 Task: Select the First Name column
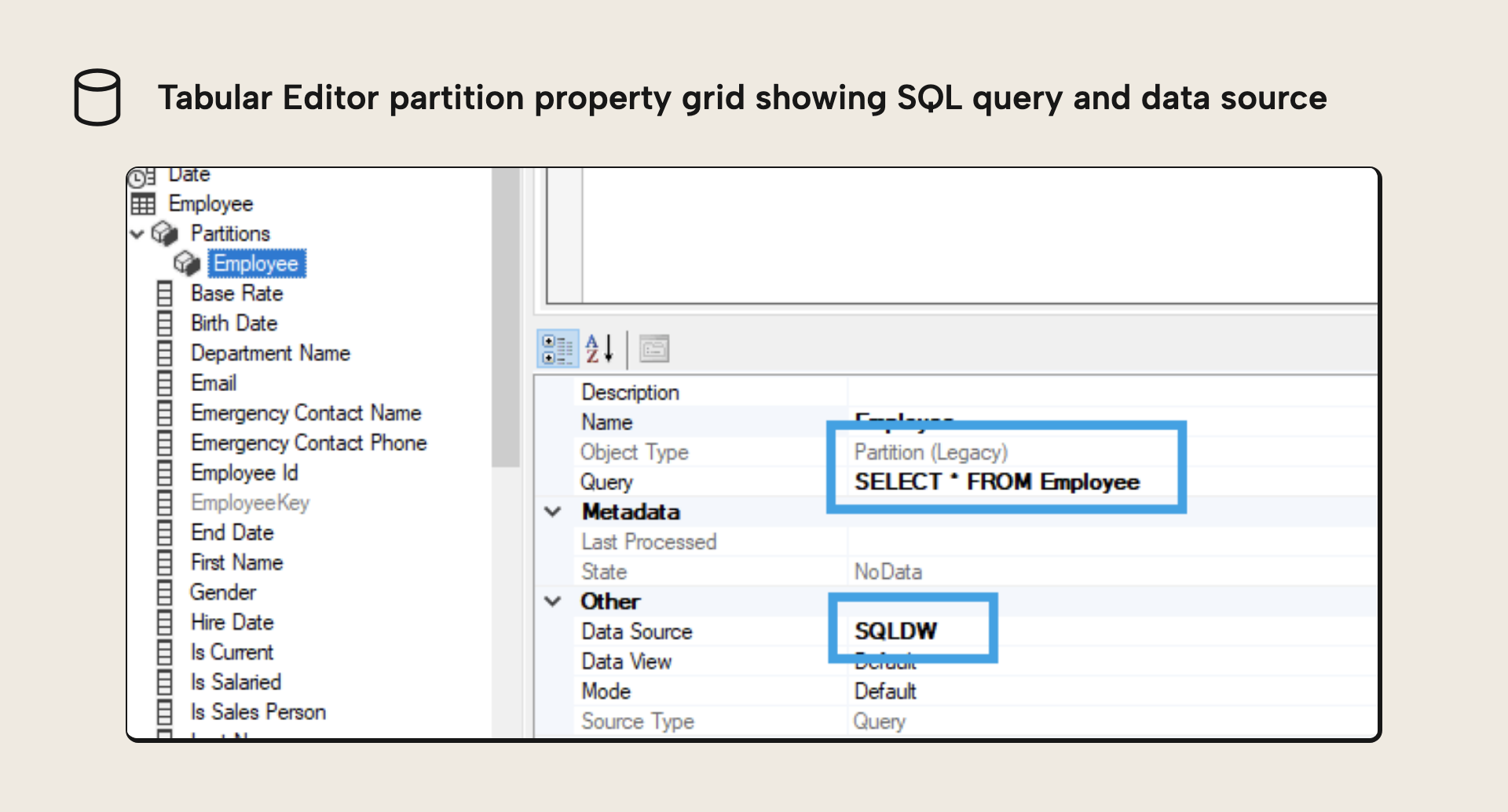click(x=236, y=562)
